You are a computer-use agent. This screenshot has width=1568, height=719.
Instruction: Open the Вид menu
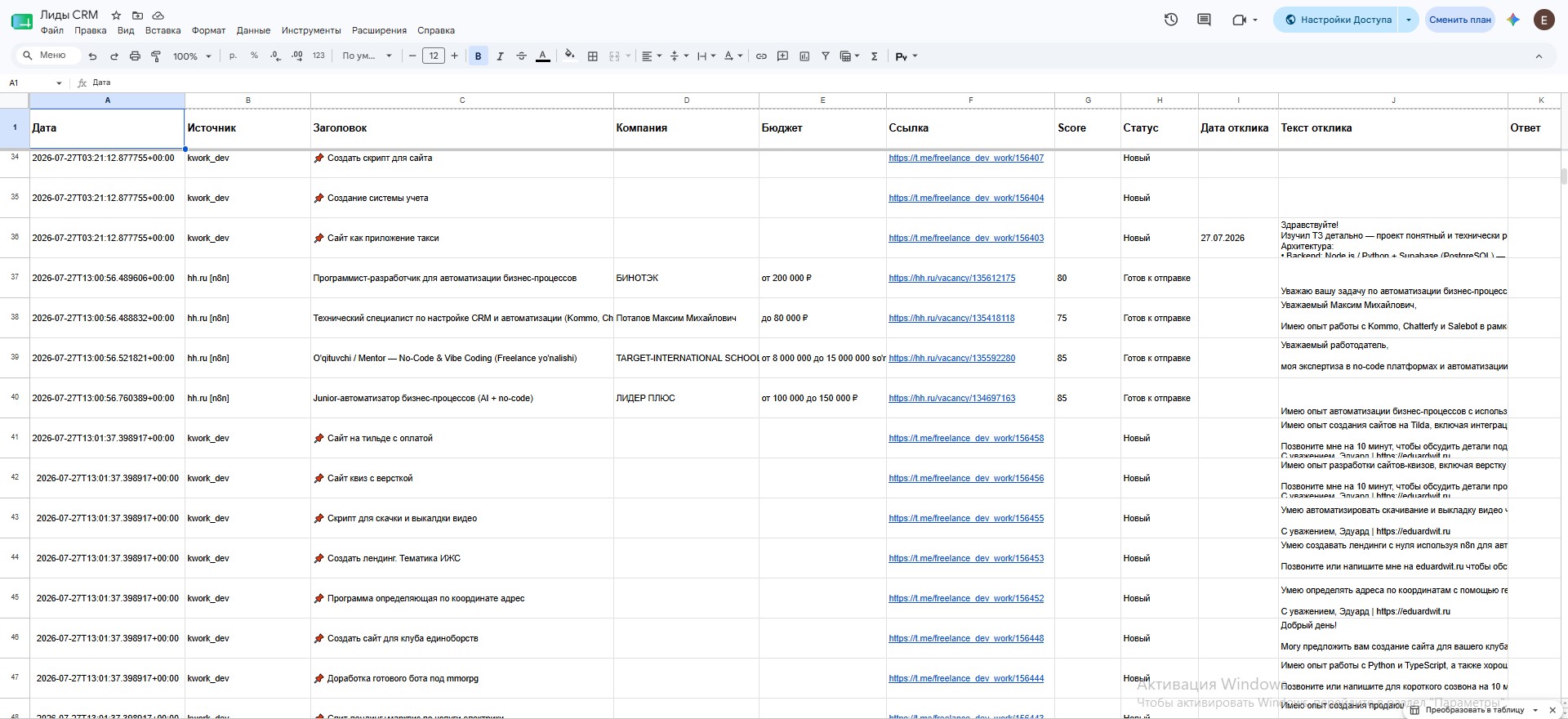[x=126, y=30]
